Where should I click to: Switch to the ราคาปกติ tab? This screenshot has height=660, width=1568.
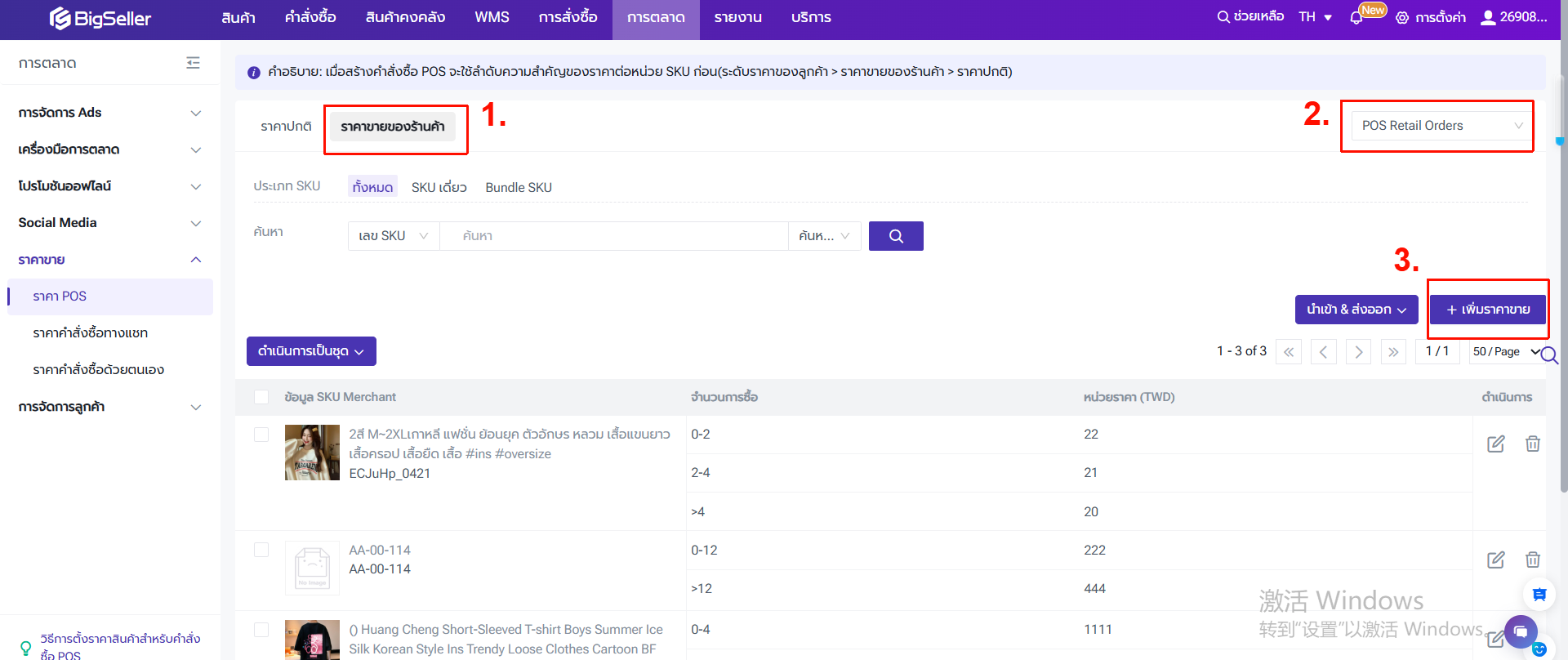(286, 127)
